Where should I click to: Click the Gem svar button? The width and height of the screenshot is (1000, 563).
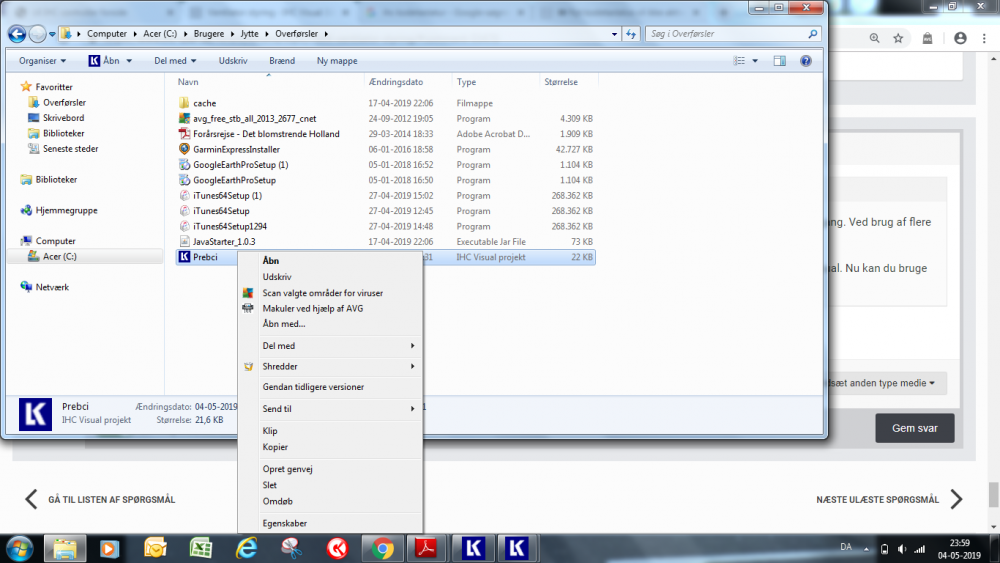tap(914, 428)
